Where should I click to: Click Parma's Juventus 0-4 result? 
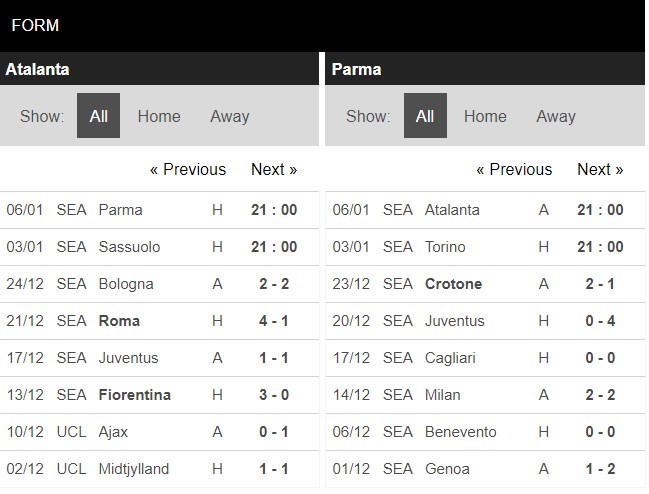600,321
